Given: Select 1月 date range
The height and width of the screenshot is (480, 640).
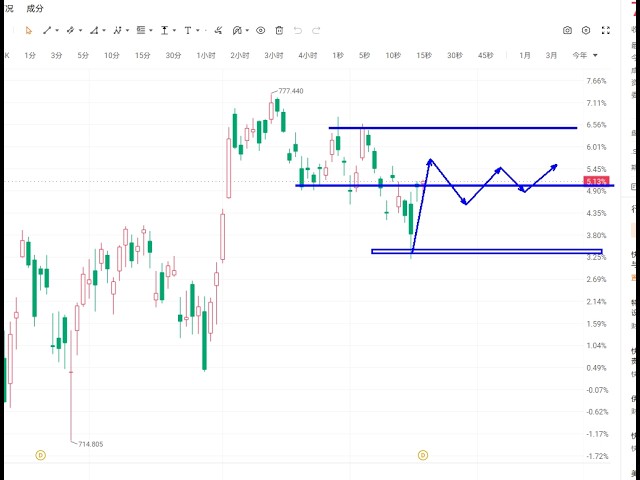Looking at the screenshot, I should tap(525, 56).
